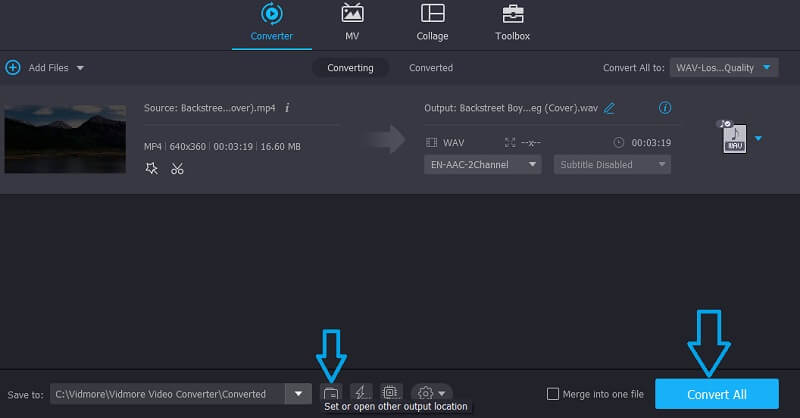Open the blue output info icon

pyautogui.click(x=665, y=108)
